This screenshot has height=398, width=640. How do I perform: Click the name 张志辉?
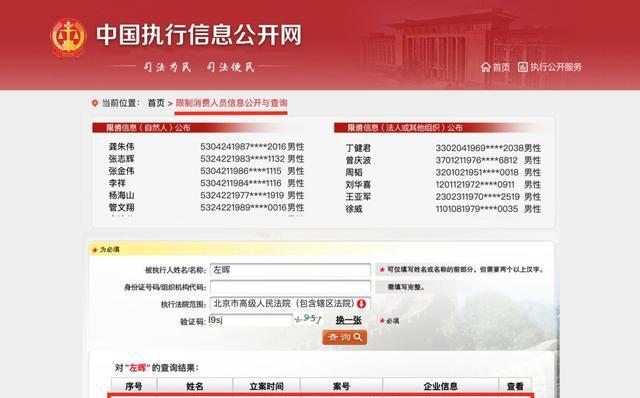pyautogui.click(x=121, y=159)
